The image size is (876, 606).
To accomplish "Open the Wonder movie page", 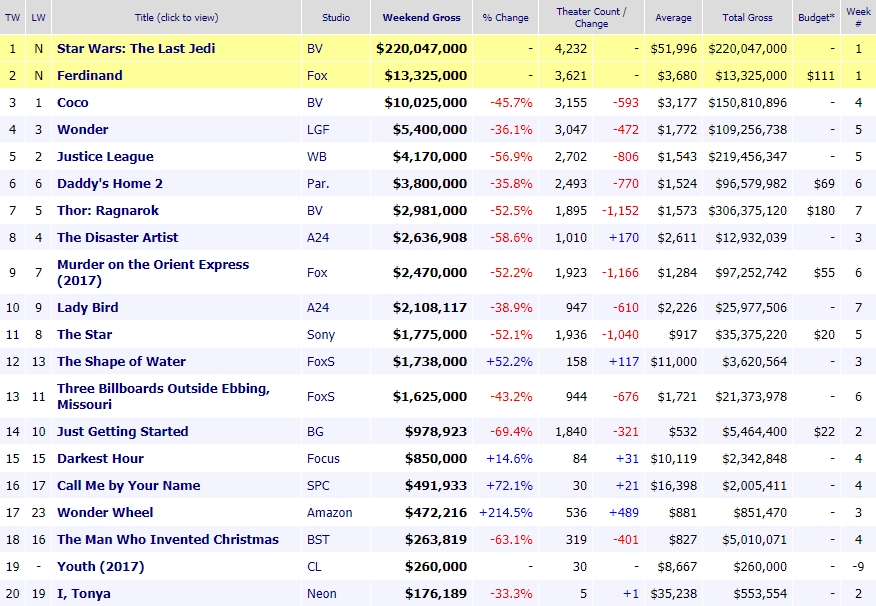I will 83,130.
